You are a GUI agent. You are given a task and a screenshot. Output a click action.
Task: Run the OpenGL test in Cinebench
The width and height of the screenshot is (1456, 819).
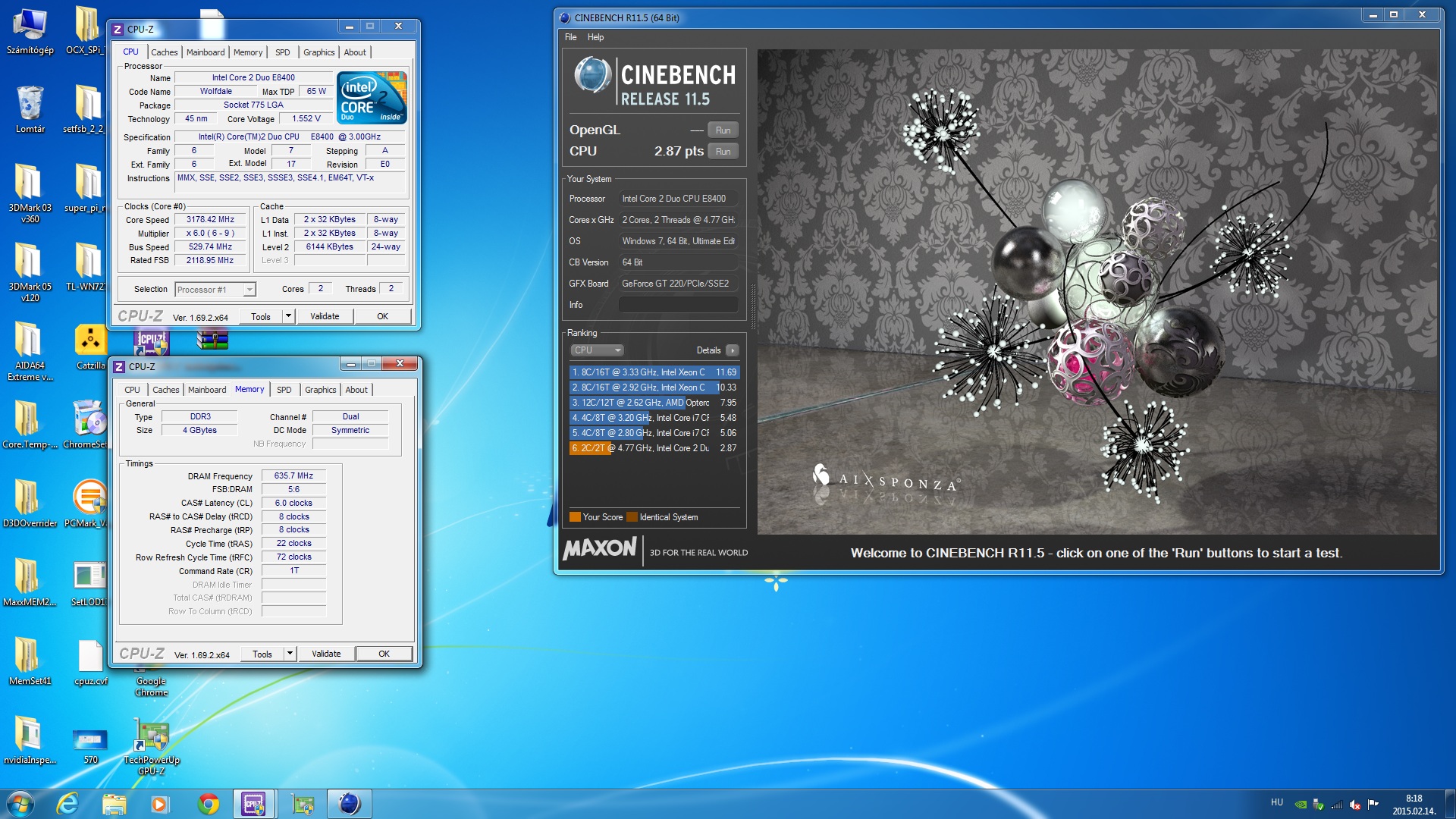[723, 130]
